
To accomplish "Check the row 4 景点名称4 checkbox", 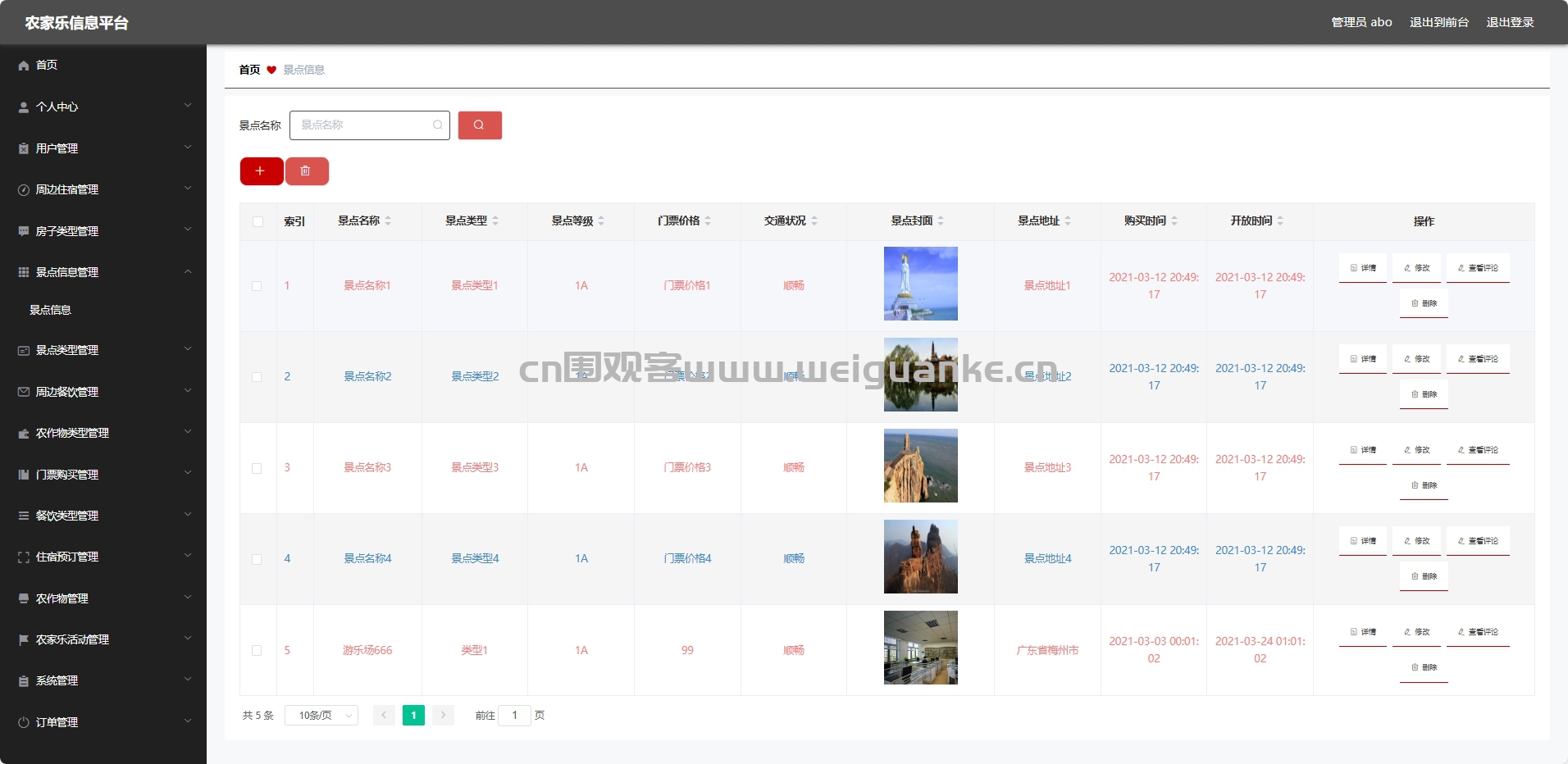I will point(257,559).
